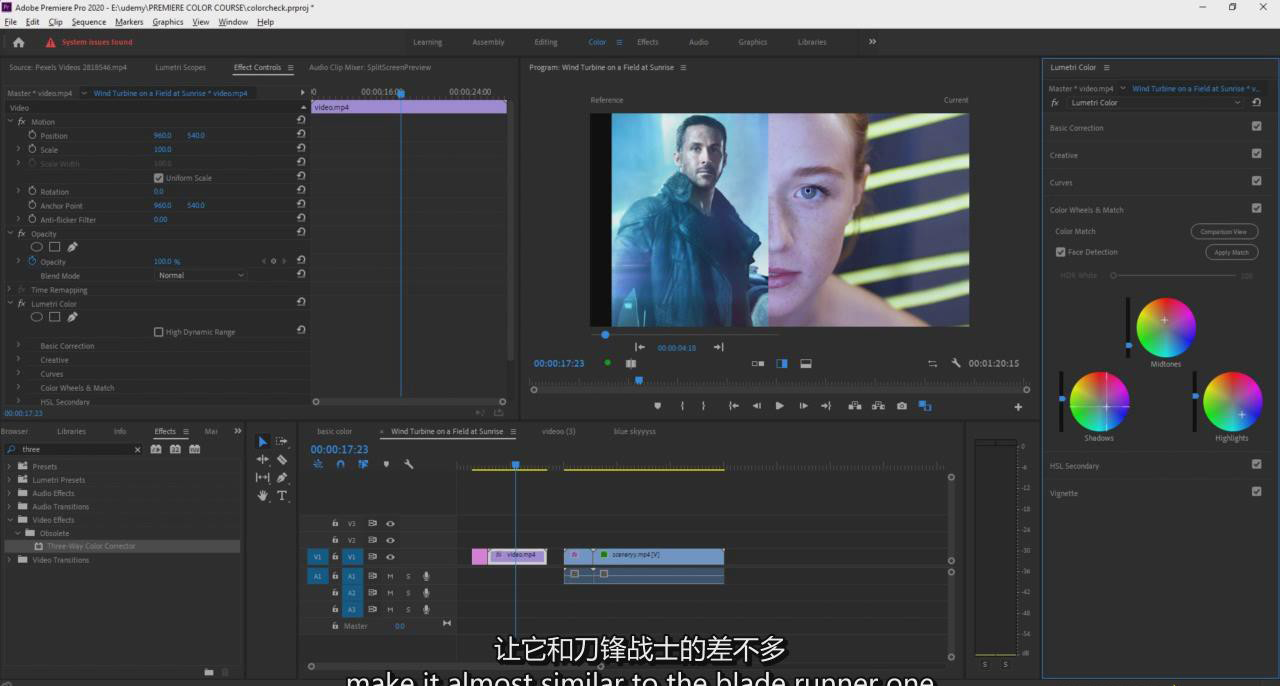This screenshot has width=1280, height=686.
Task: Collapse the Video Effects folder
Action: [11, 520]
